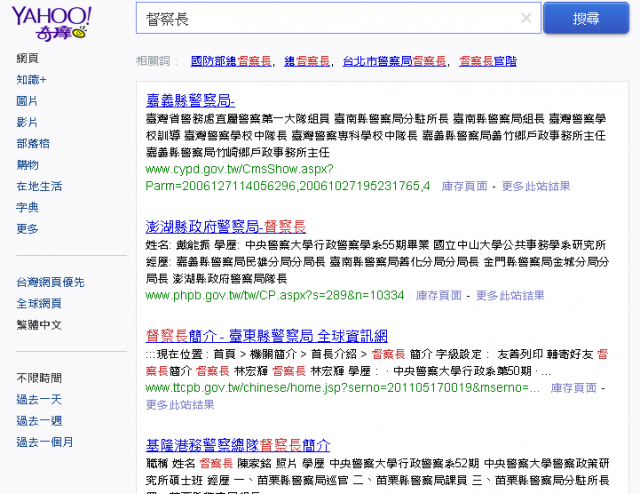
Task: Filter by 台灣網頁優先
Action: click(50, 282)
